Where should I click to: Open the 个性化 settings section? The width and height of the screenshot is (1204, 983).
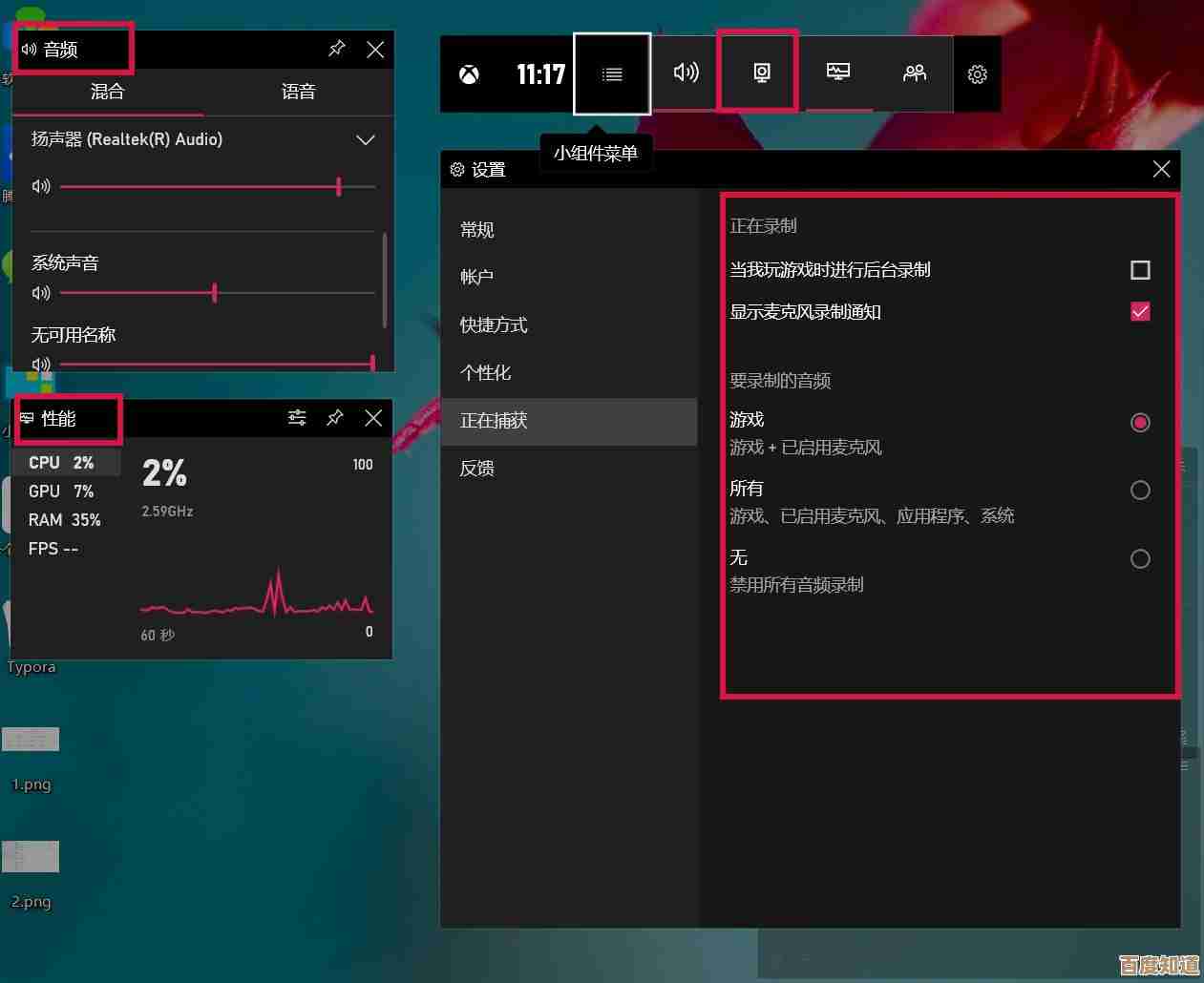coord(486,372)
